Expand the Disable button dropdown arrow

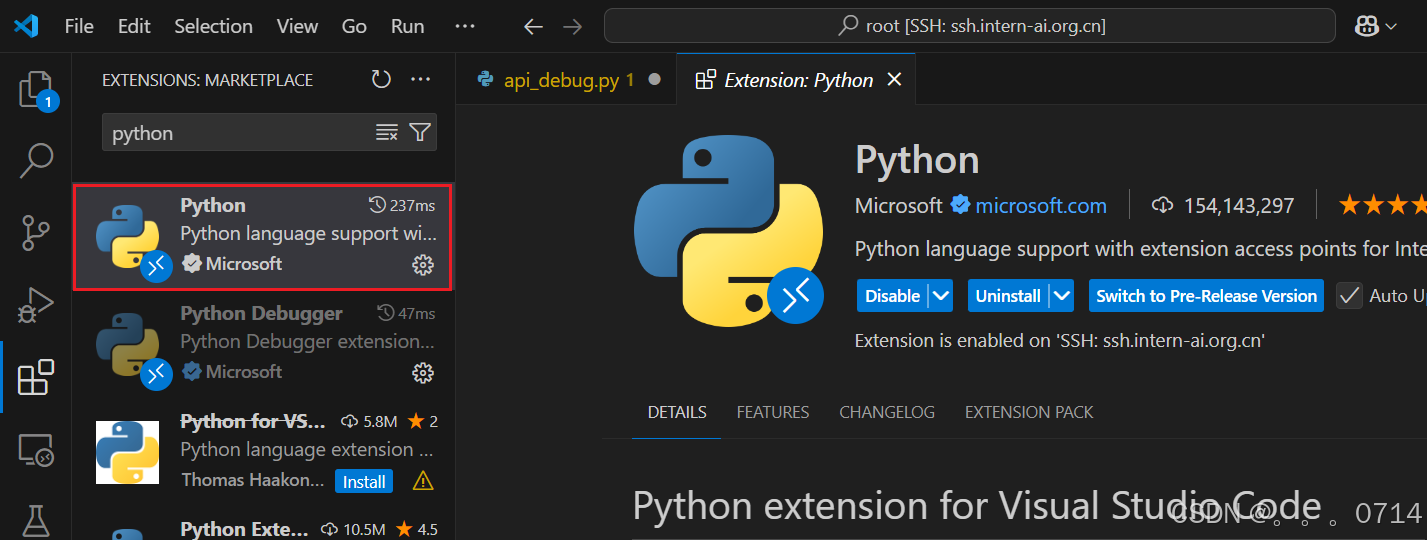tap(940, 296)
